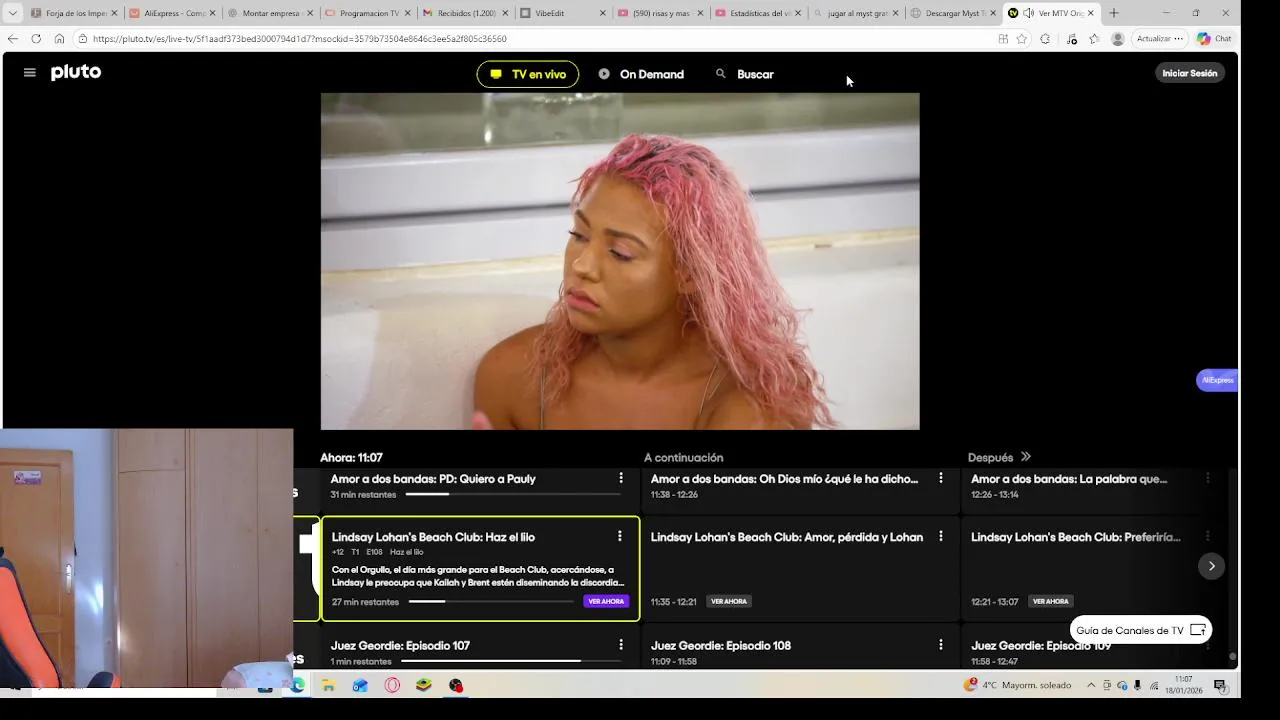The image size is (1280, 720).
Task: Select Lindsay Lohan's Beach Club: Preferiría...
Action: pos(1076,537)
